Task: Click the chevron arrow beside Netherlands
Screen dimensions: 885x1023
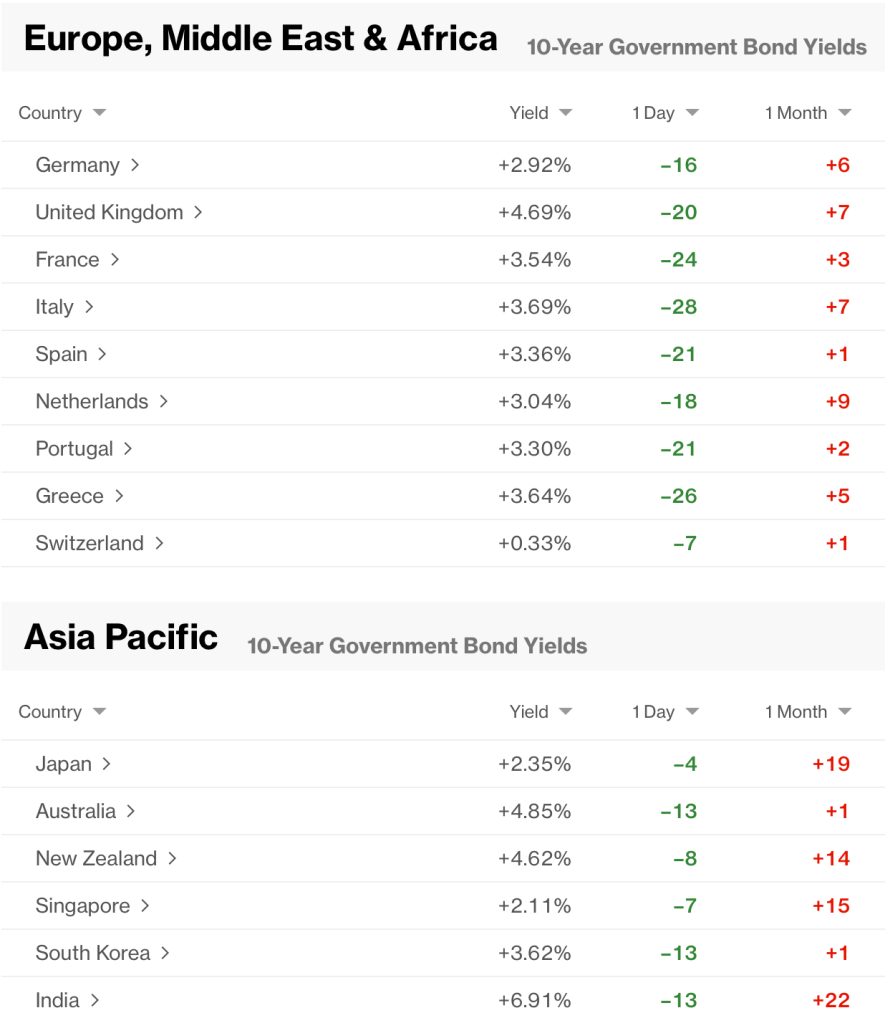Action: [163, 401]
